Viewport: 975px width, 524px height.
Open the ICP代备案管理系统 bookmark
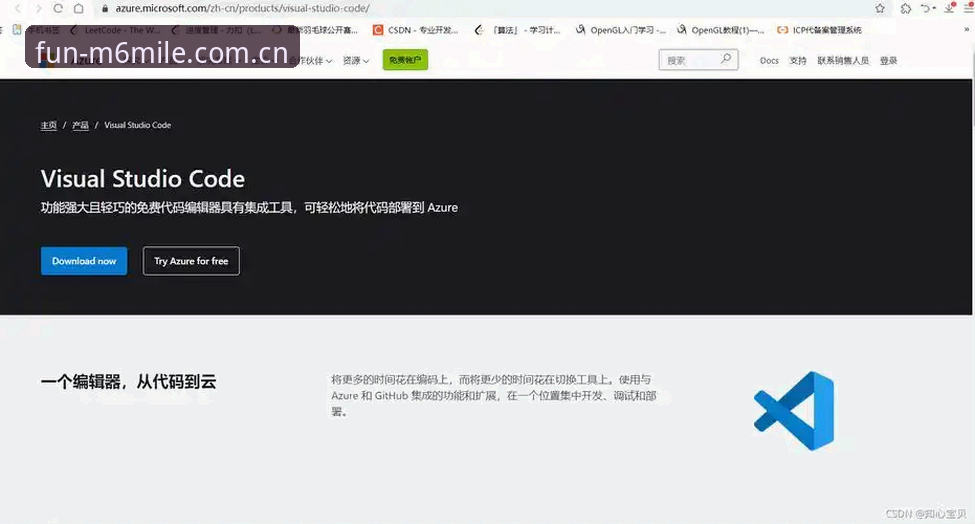click(x=820, y=30)
